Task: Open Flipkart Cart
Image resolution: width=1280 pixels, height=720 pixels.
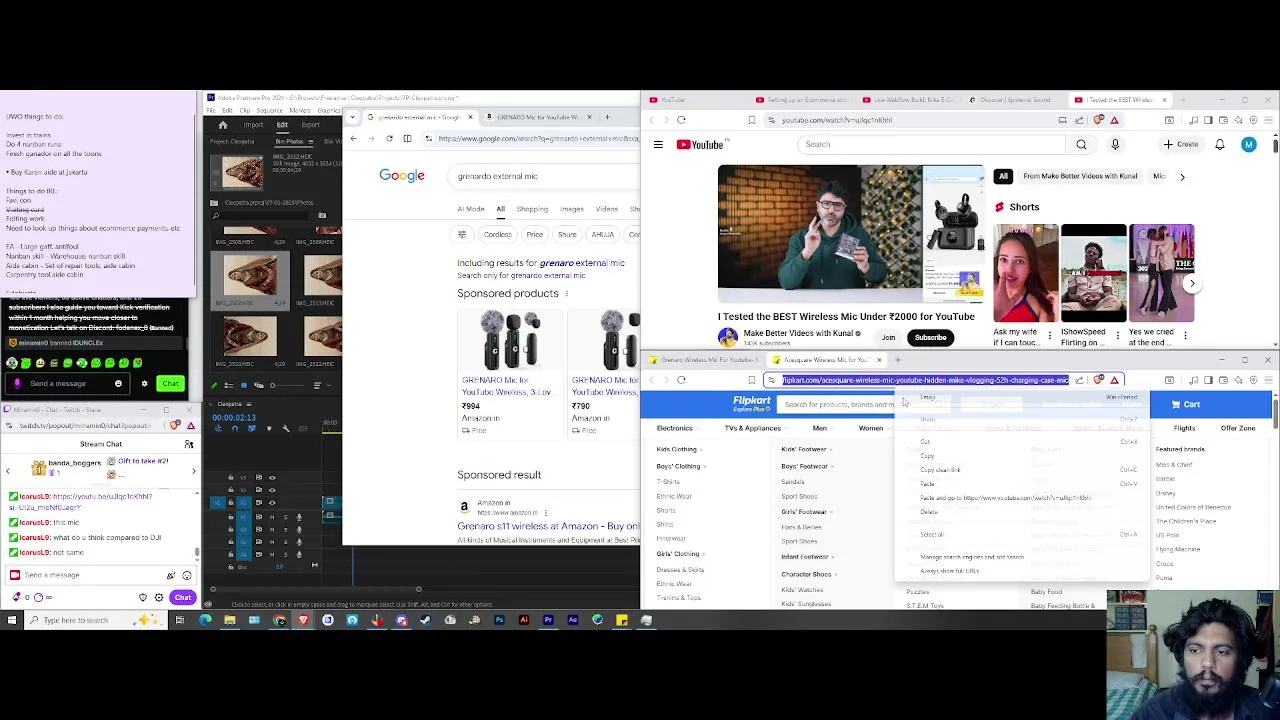Action: click(x=1185, y=404)
